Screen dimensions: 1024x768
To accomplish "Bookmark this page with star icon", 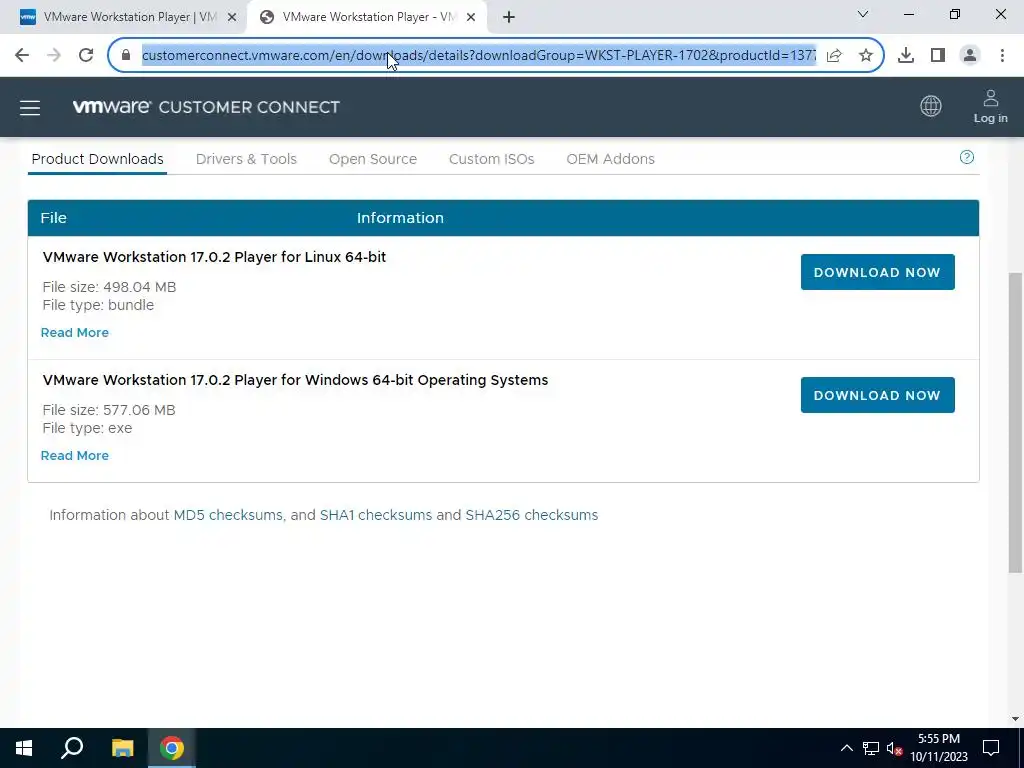I will 866,56.
